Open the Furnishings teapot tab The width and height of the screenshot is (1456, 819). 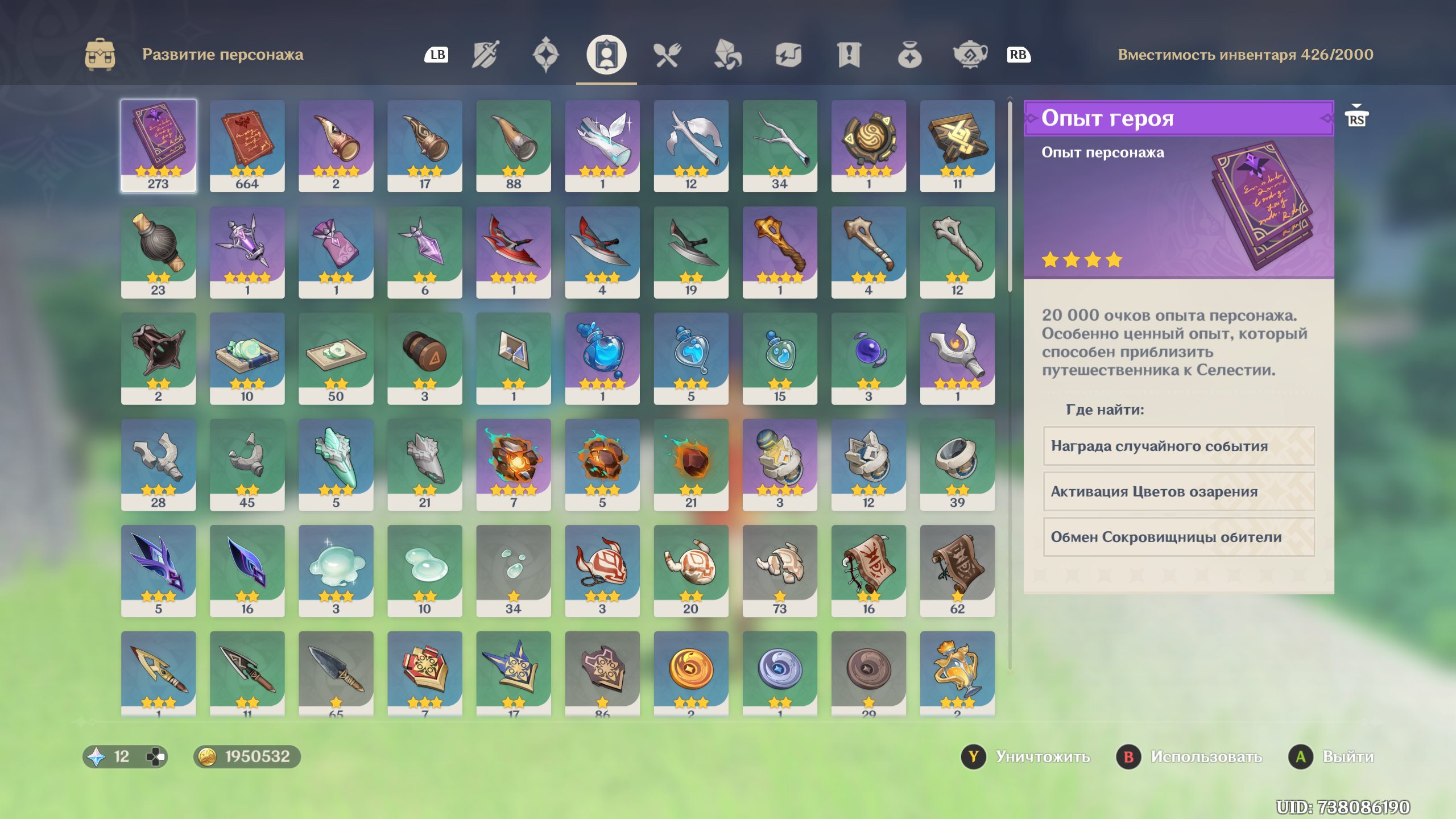(x=970, y=55)
